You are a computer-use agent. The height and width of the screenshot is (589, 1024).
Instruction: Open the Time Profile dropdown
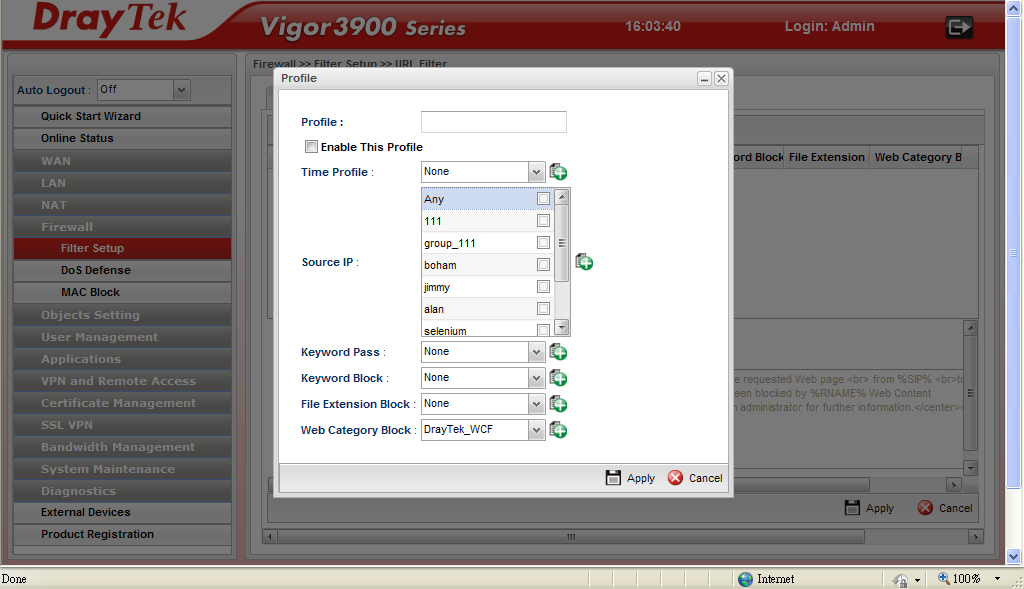click(x=536, y=172)
